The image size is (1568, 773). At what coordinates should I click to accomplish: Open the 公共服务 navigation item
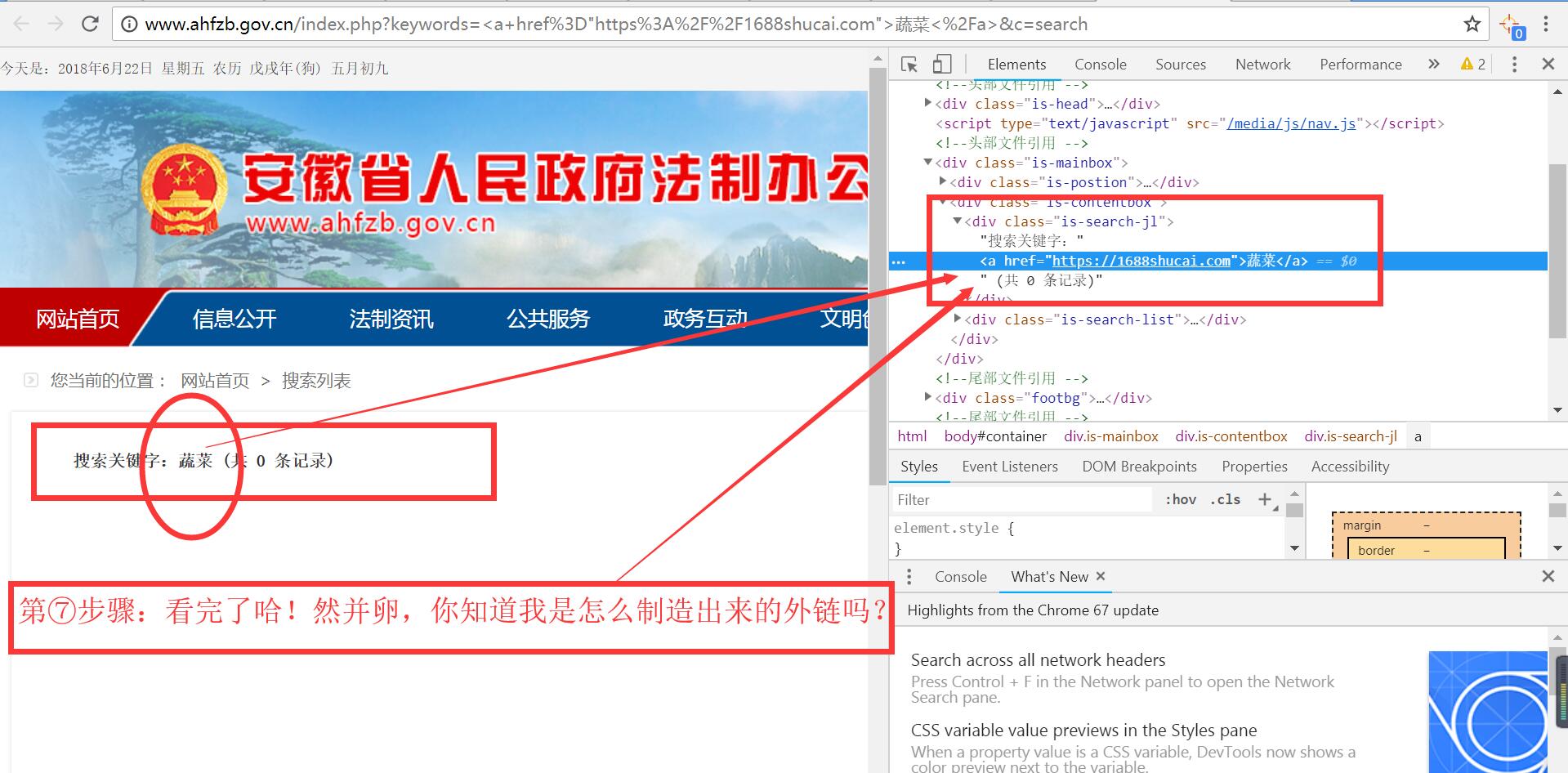tap(548, 319)
